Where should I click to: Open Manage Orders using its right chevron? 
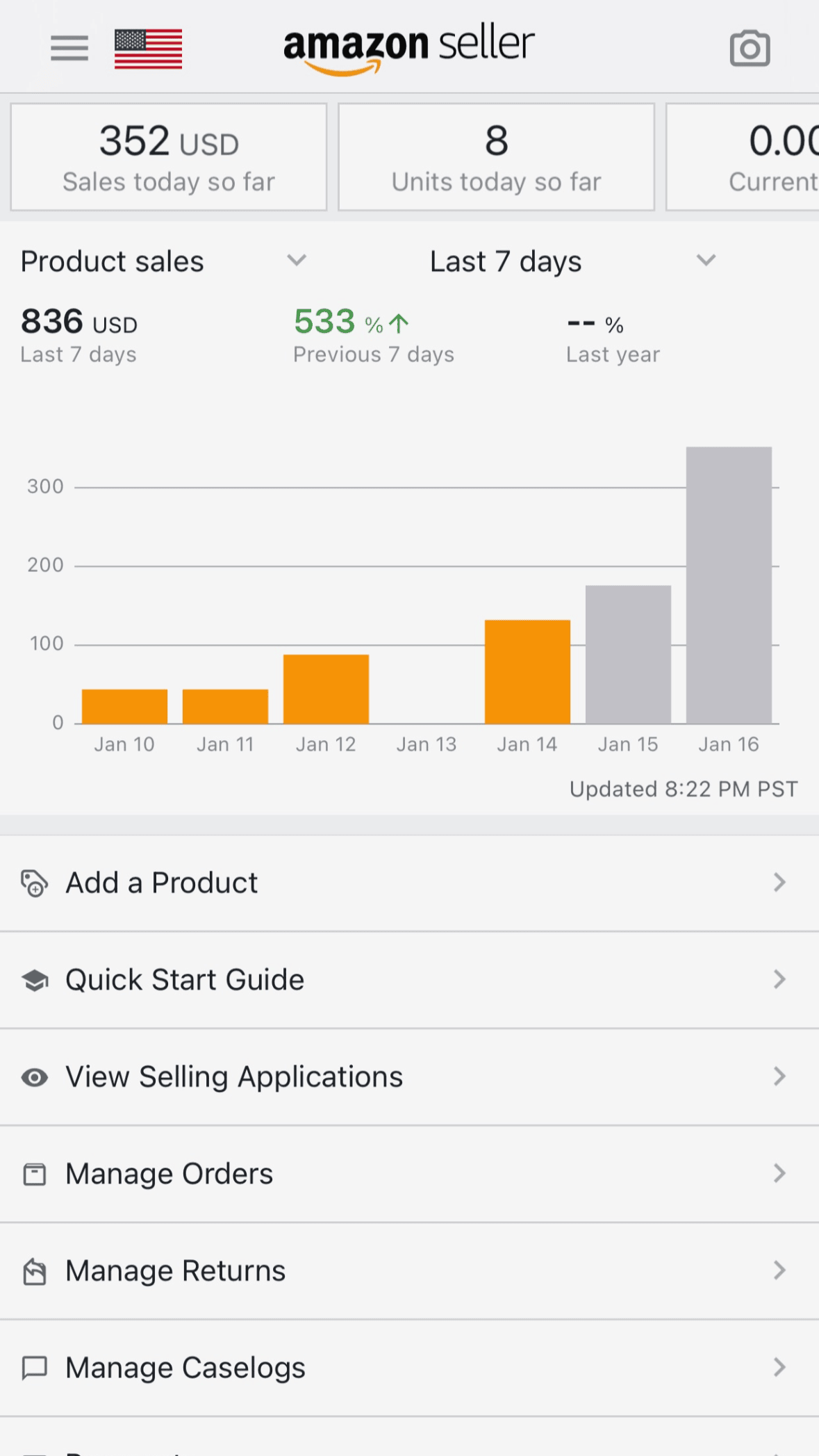(x=779, y=1174)
